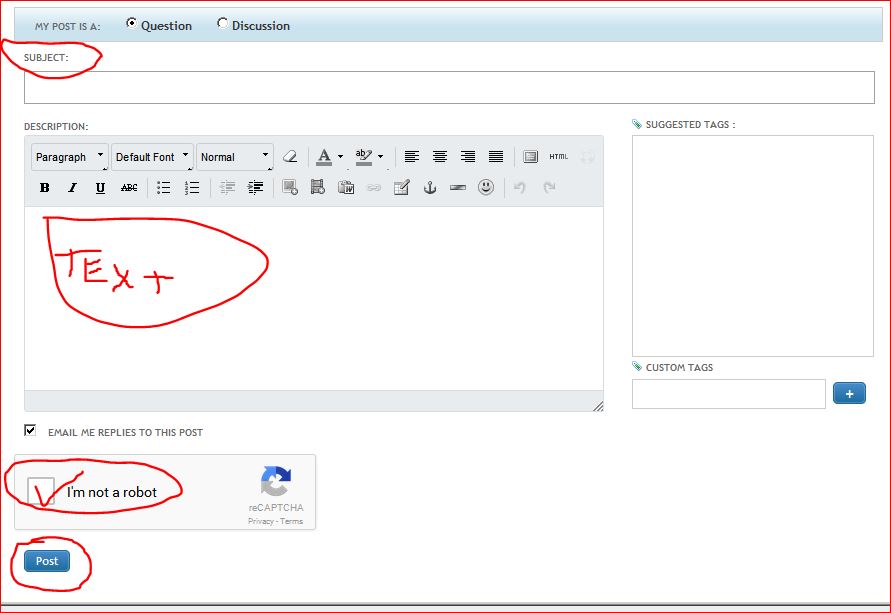The height and width of the screenshot is (613, 891).
Task: Expand the Default Font dropdown
Action: click(x=152, y=157)
